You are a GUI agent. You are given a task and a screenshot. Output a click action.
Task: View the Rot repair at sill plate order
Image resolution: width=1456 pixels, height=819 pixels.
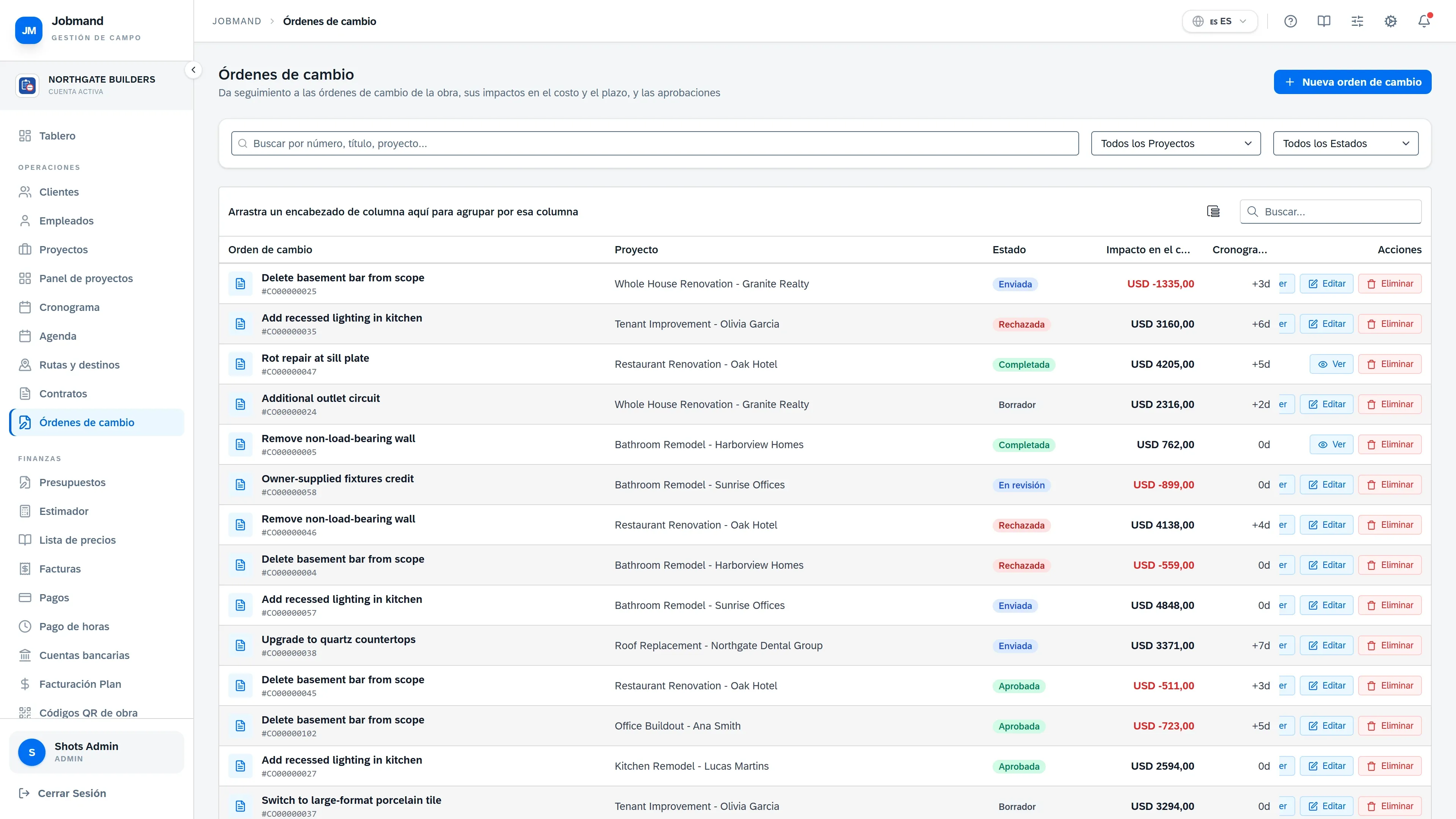tap(1331, 364)
